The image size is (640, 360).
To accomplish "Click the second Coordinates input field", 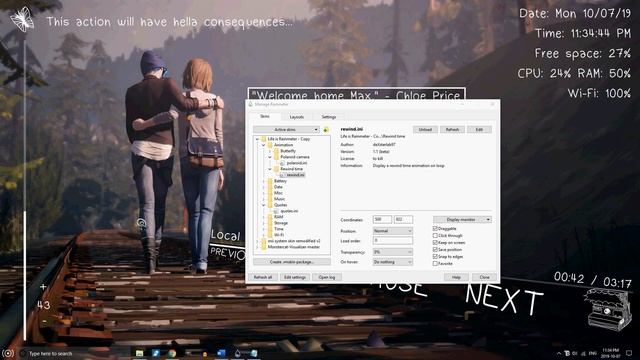I will tap(403, 220).
